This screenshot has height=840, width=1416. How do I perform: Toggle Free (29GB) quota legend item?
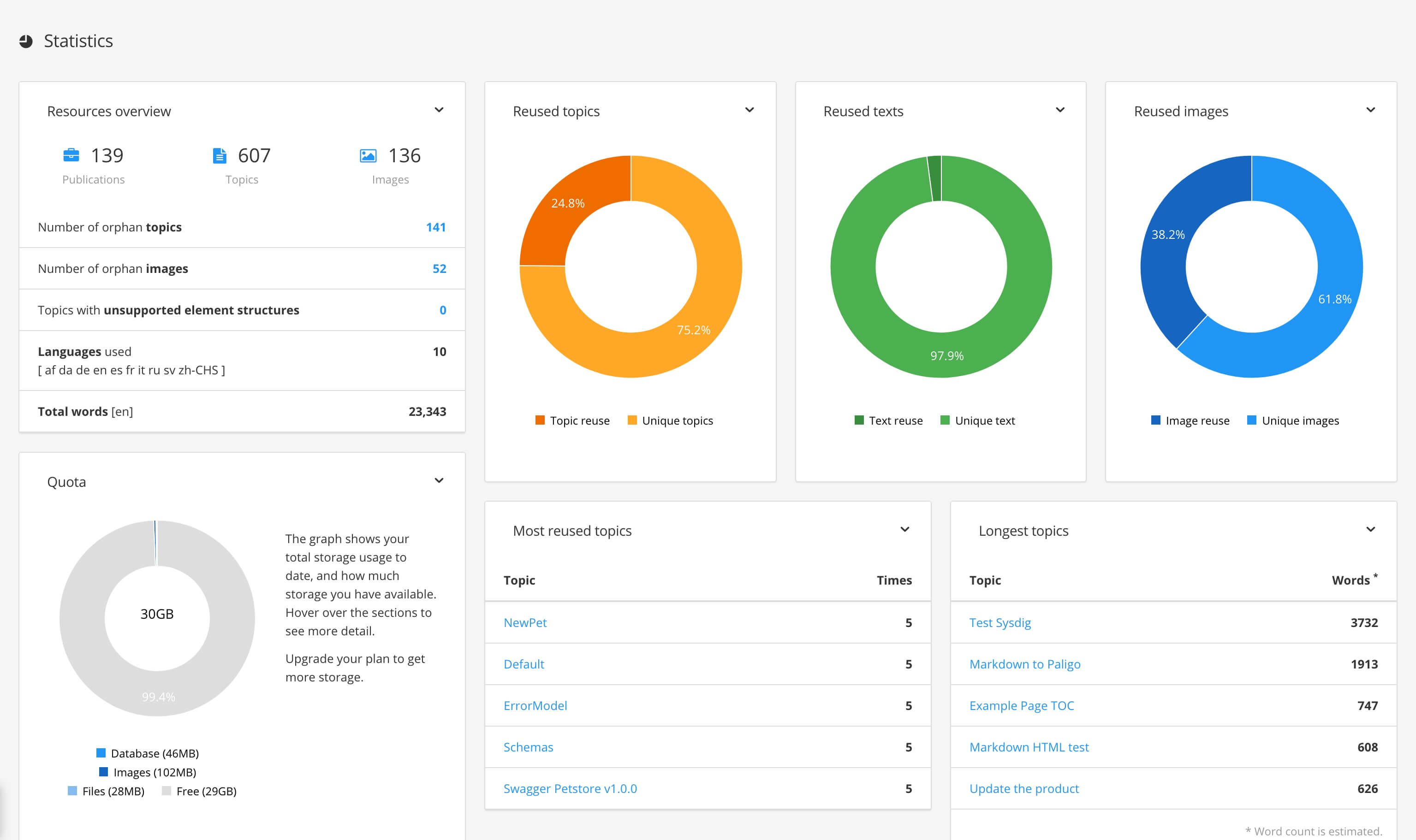199,791
